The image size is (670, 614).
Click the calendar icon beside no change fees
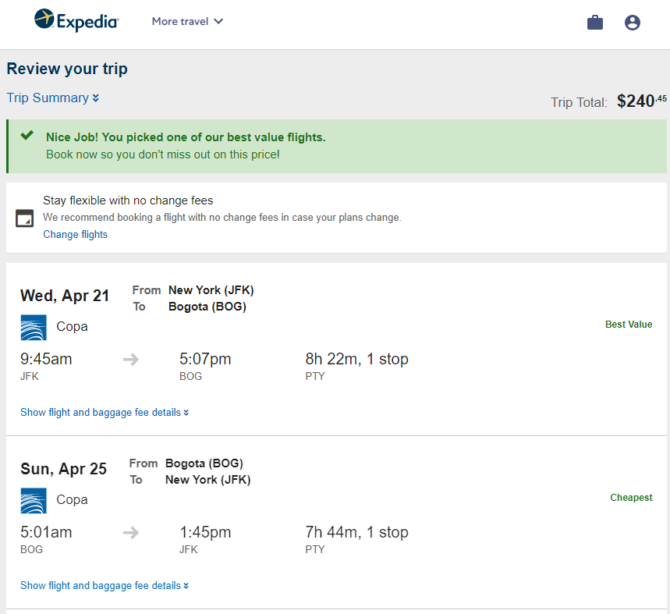tap(24, 218)
